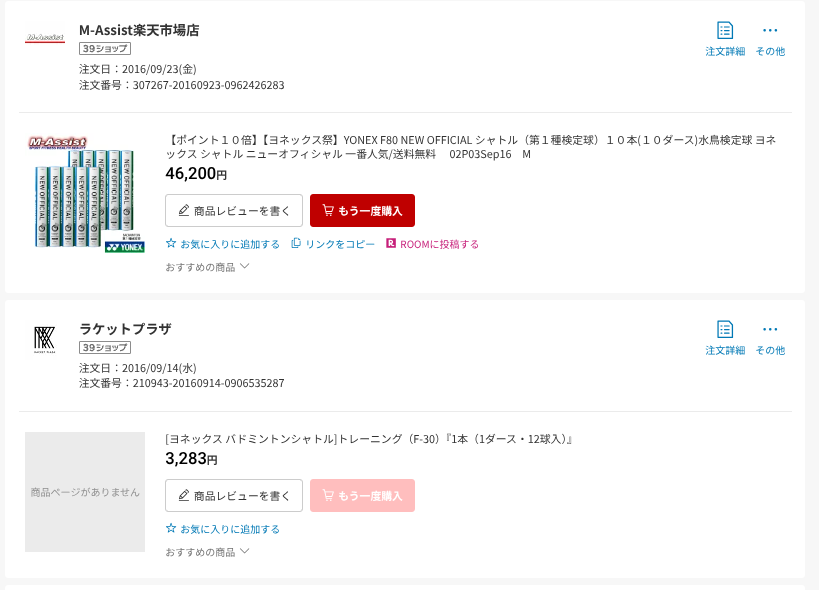
Task: Write review for training shuttle F-30
Action: [234, 496]
